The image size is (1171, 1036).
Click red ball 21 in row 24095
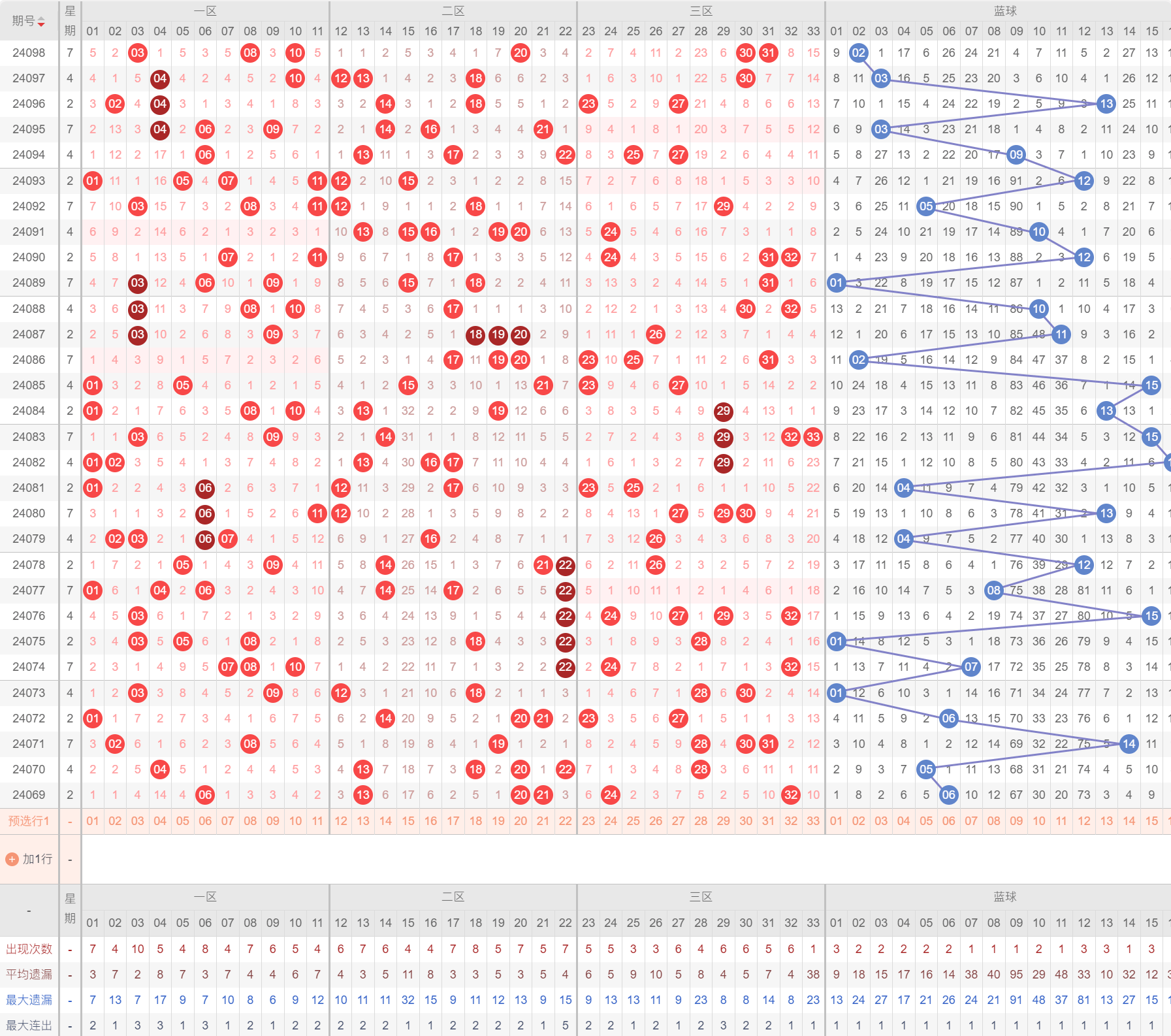(543, 129)
